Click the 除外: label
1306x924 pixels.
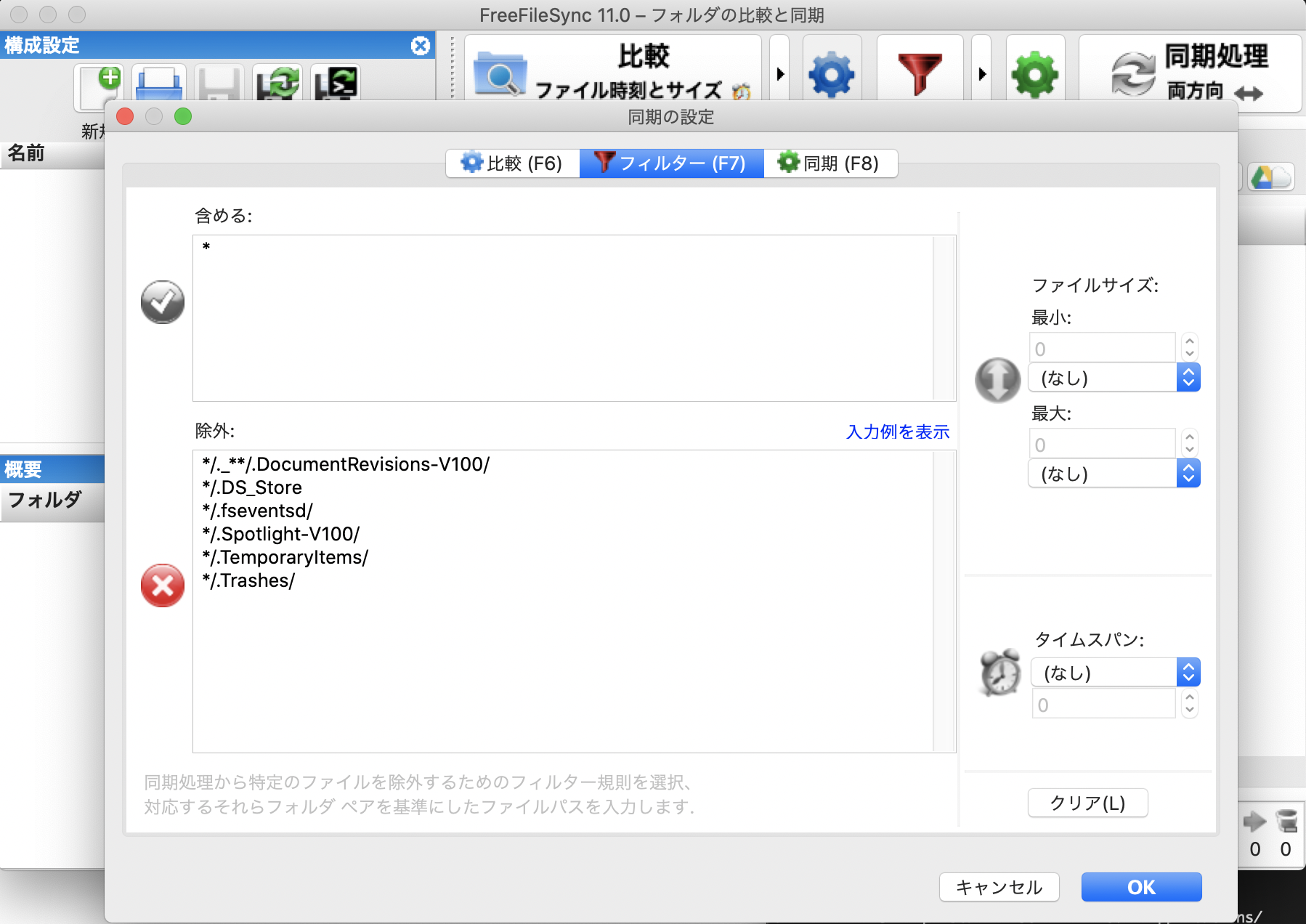point(215,431)
